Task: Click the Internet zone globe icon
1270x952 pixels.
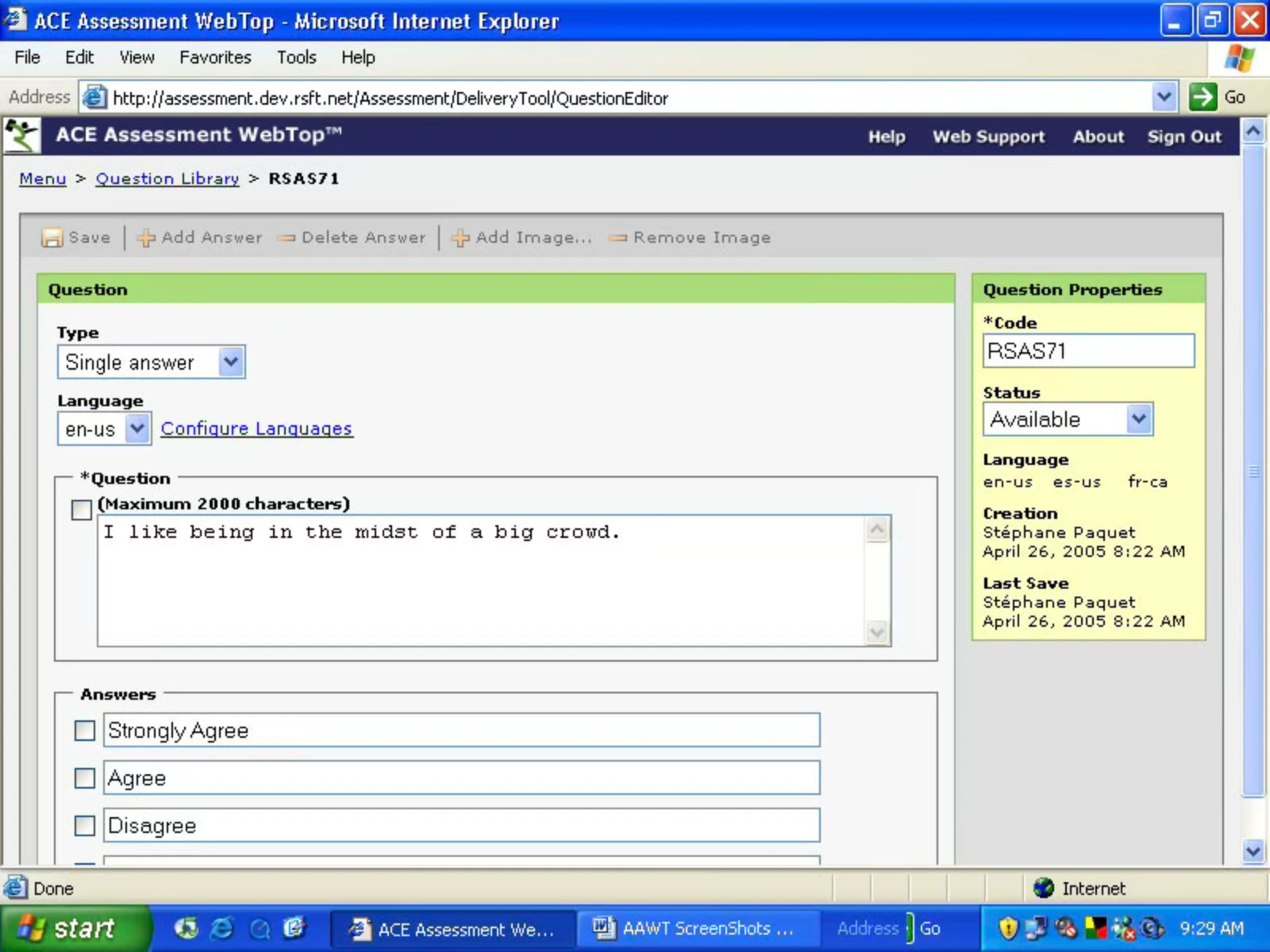Action: pos(1044,888)
